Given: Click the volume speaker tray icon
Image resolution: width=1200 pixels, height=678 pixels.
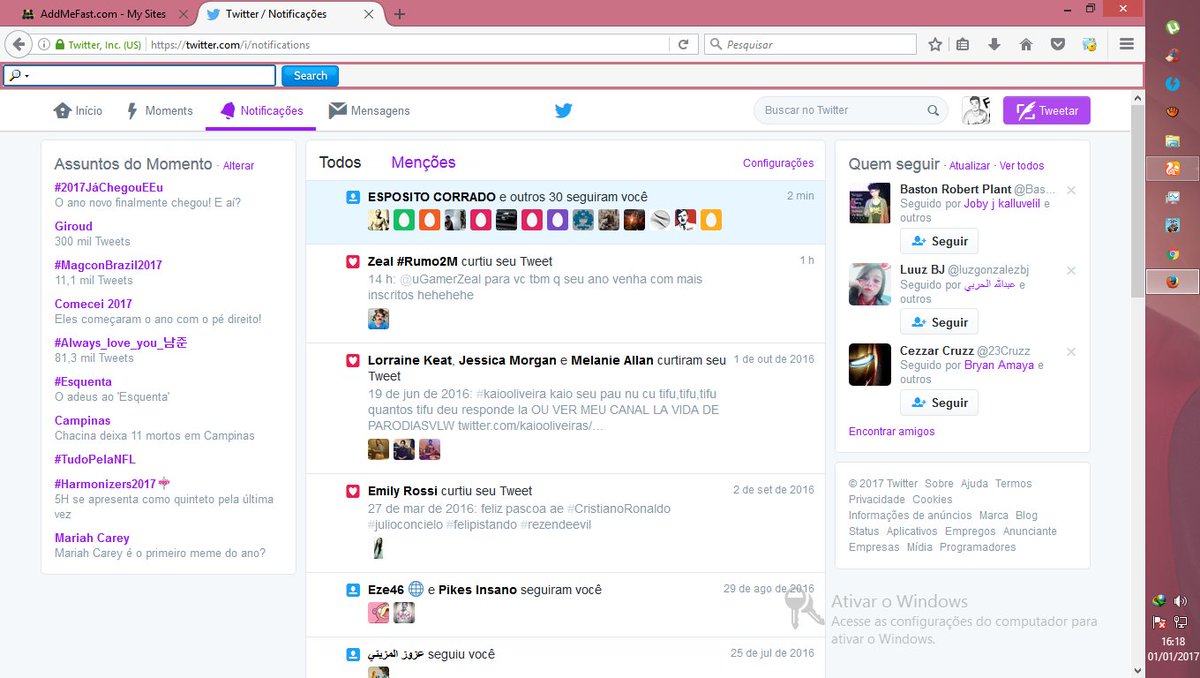Looking at the screenshot, I should (x=1181, y=601).
